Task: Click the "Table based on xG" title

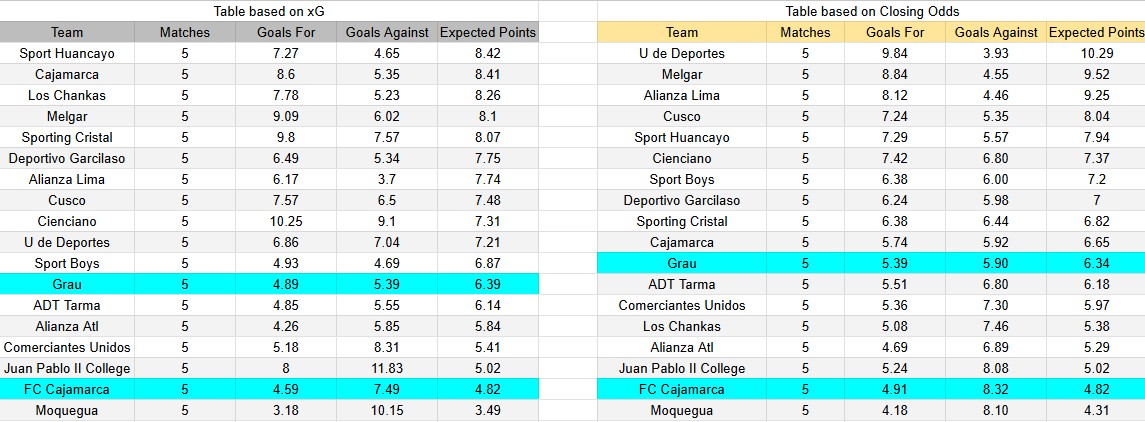Action: [x=267, y=11]
